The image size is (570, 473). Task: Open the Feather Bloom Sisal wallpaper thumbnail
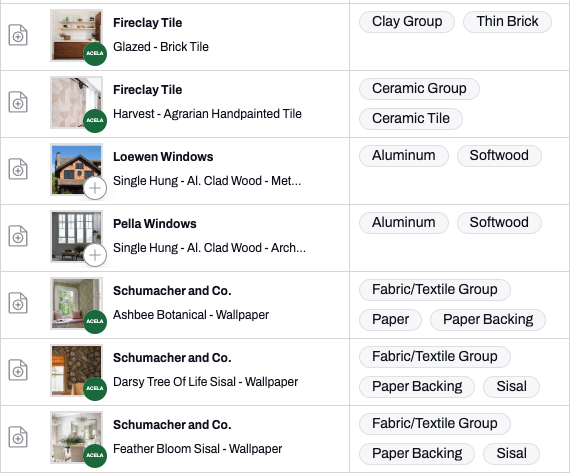(76, 438)
